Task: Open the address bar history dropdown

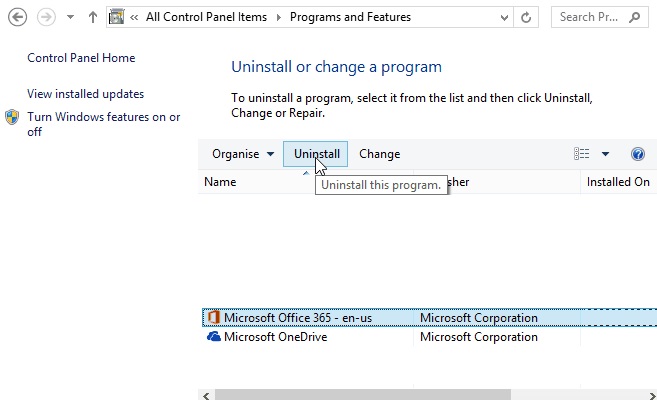Action: coord(504,18)
